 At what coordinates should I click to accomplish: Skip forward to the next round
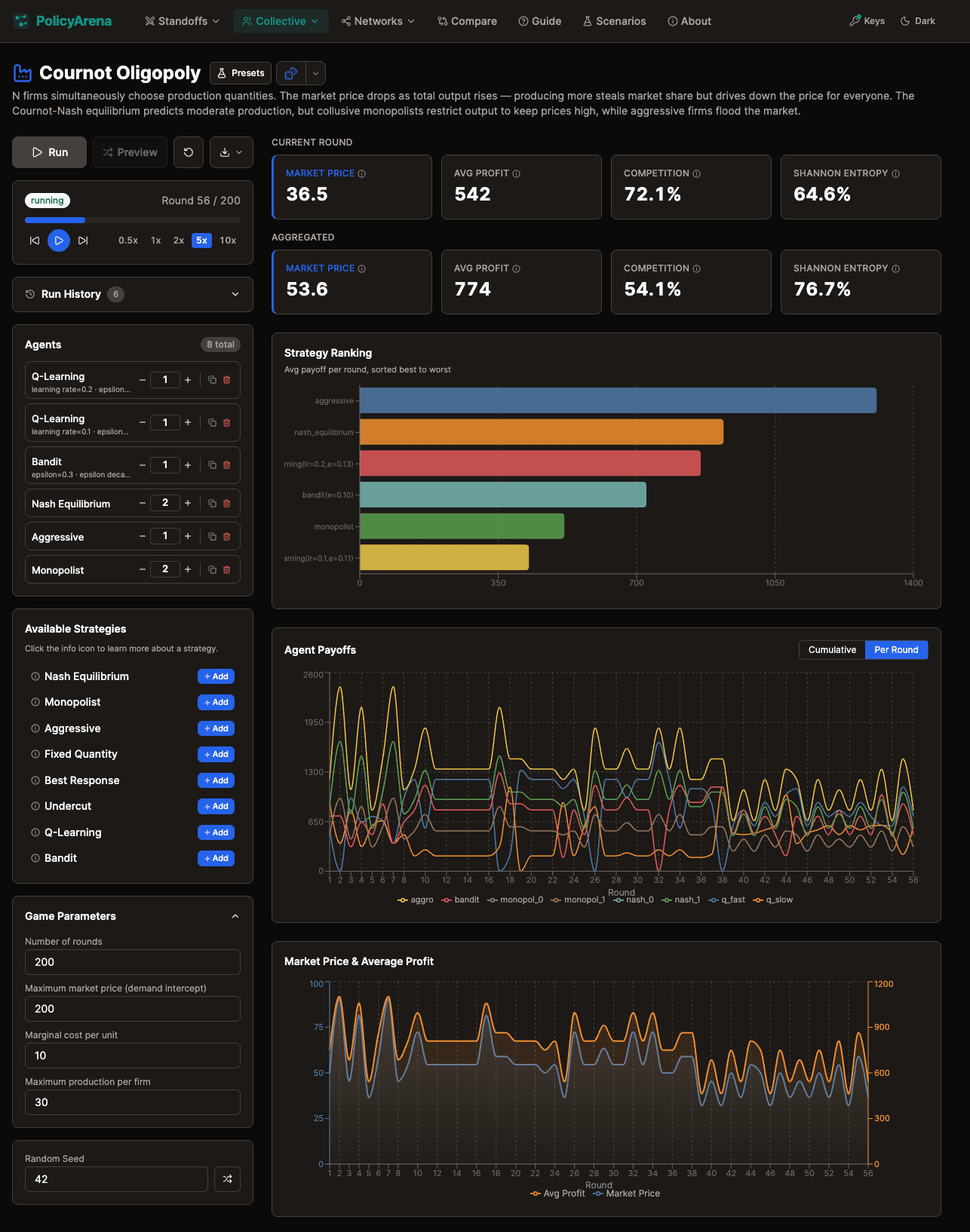(83, 241)
